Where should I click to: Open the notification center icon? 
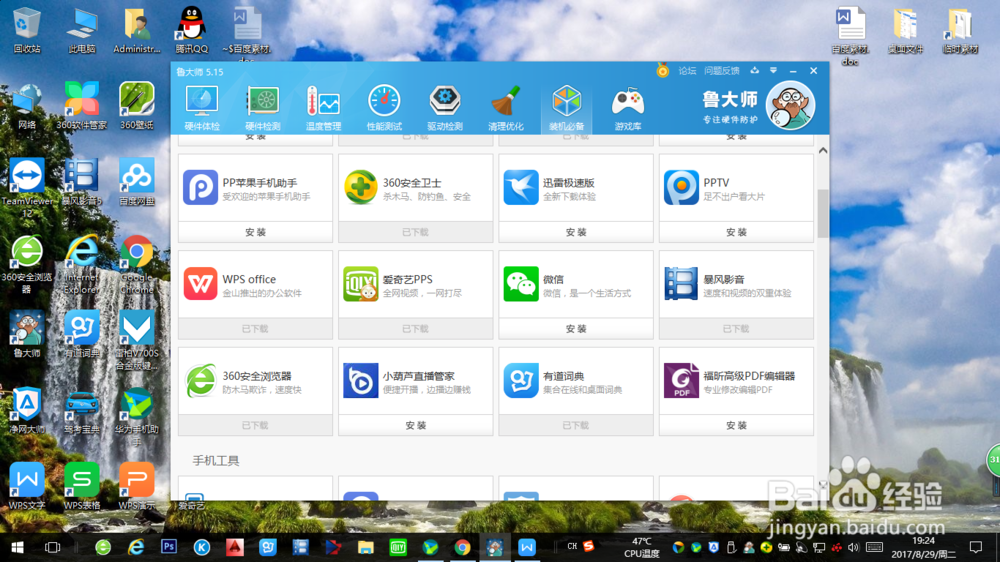975,547
